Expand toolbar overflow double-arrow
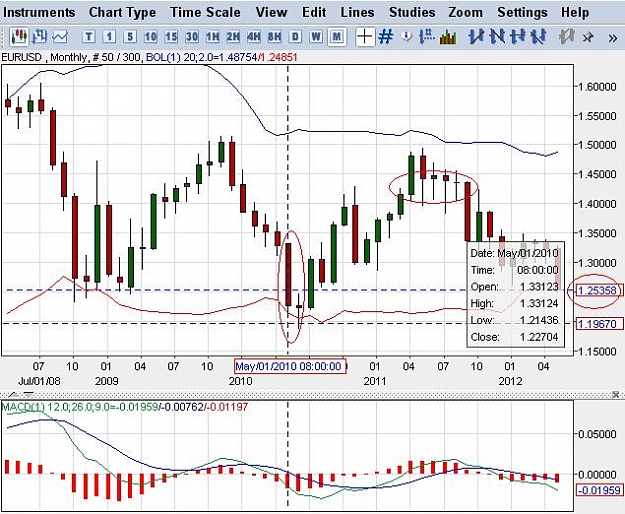Viewport: 625px width, 514px height. (x=613, y=38)
